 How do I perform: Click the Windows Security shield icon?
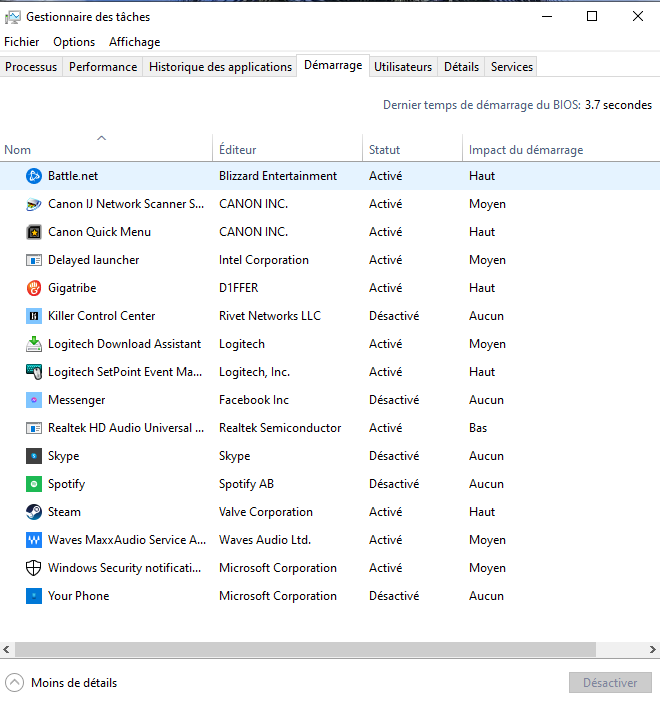(34, 568)
